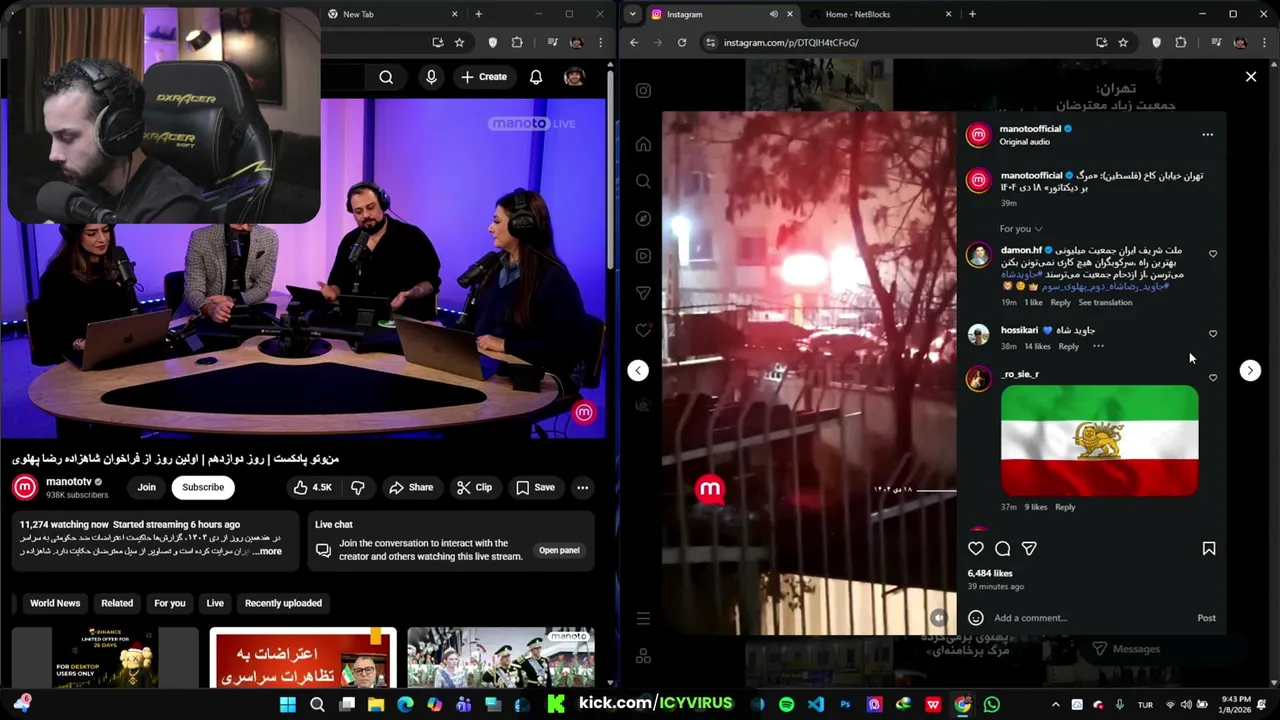1280x720 pixels.
Task: Start YouTube voice search with microphone
Action: (431, 77)
